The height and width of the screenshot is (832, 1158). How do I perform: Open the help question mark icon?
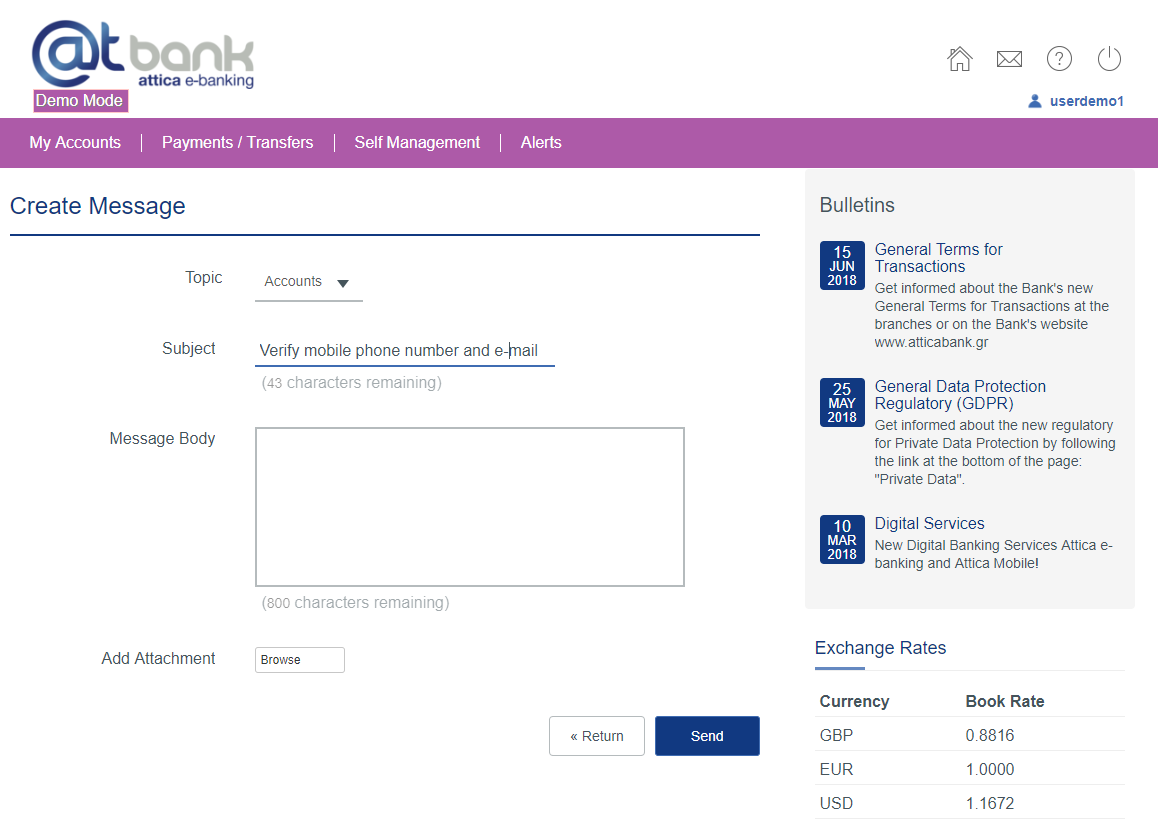1059,59
